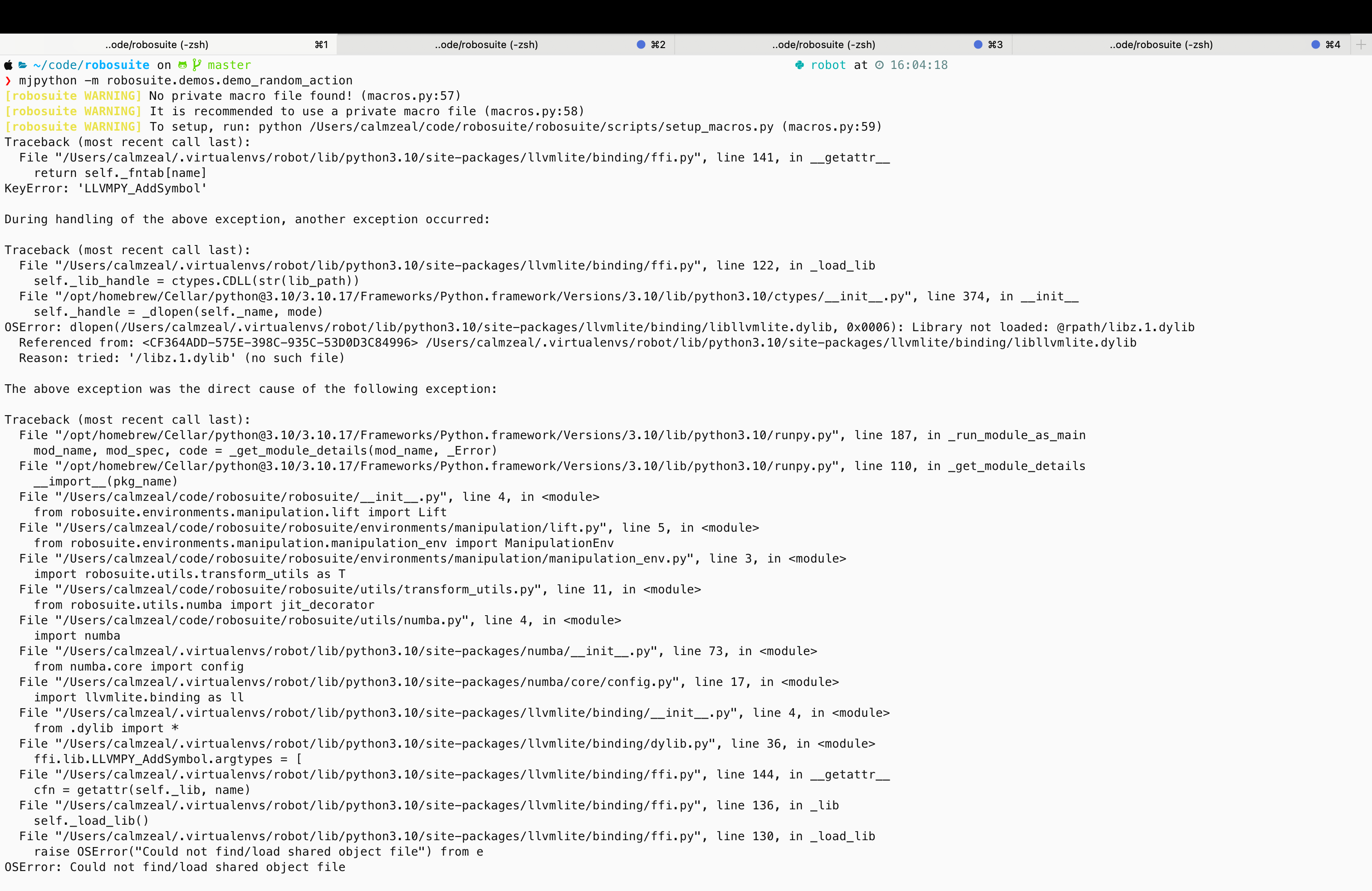This screenshot has width=1372, height=891.
Task: Open a new tab with the plus button
Action: 1362,44
